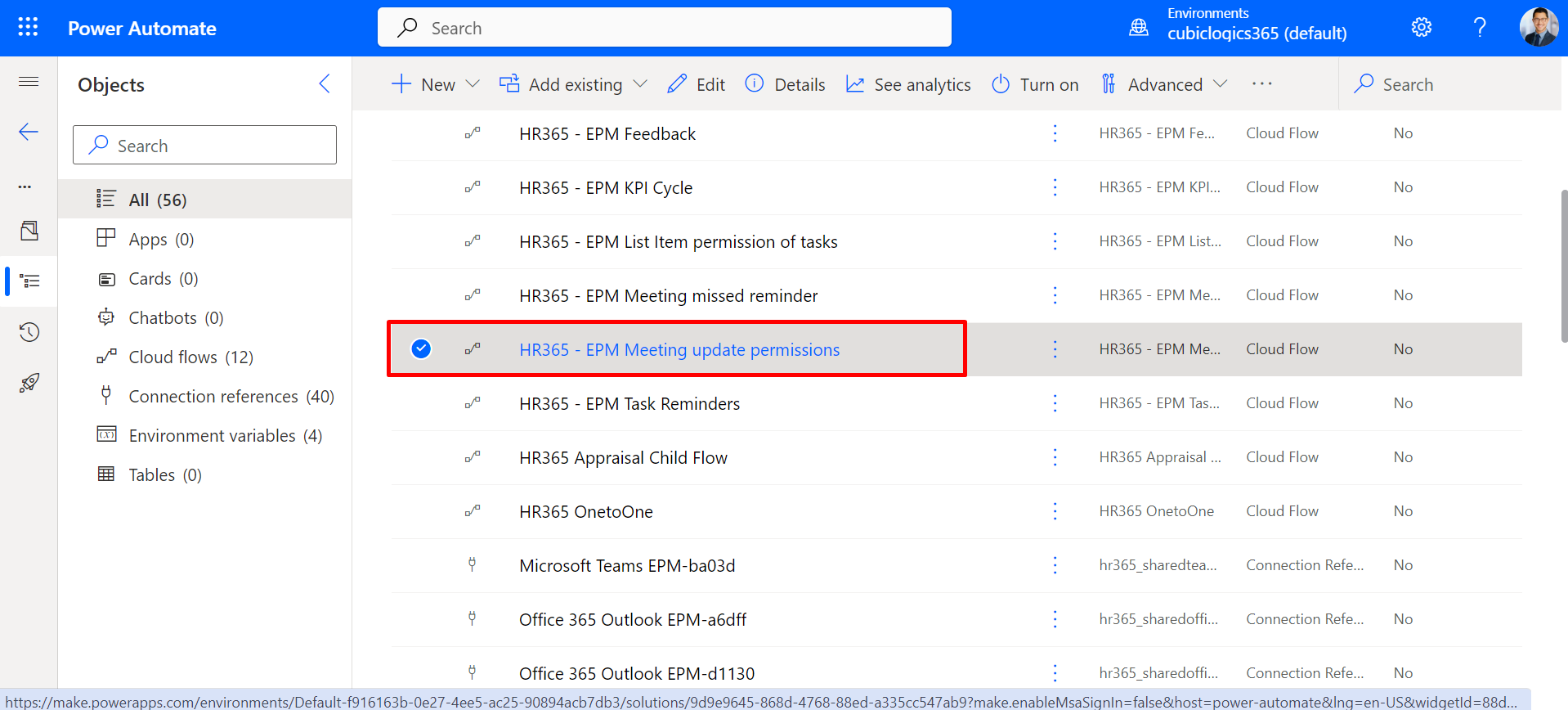Open the Environments picker globe icon

tap(1139, 28)
